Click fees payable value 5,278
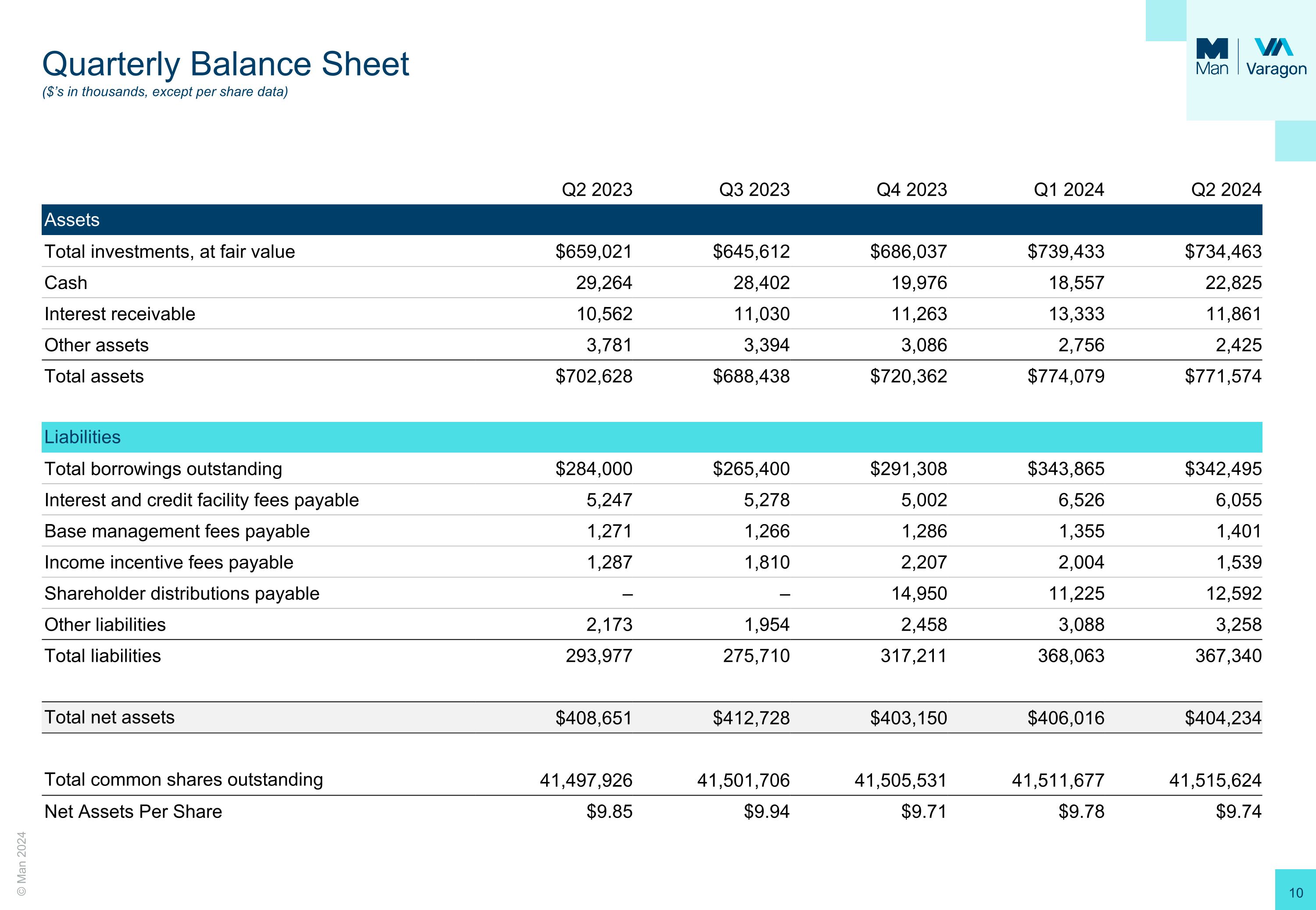1316x910 pixels. tap(767, 500)
